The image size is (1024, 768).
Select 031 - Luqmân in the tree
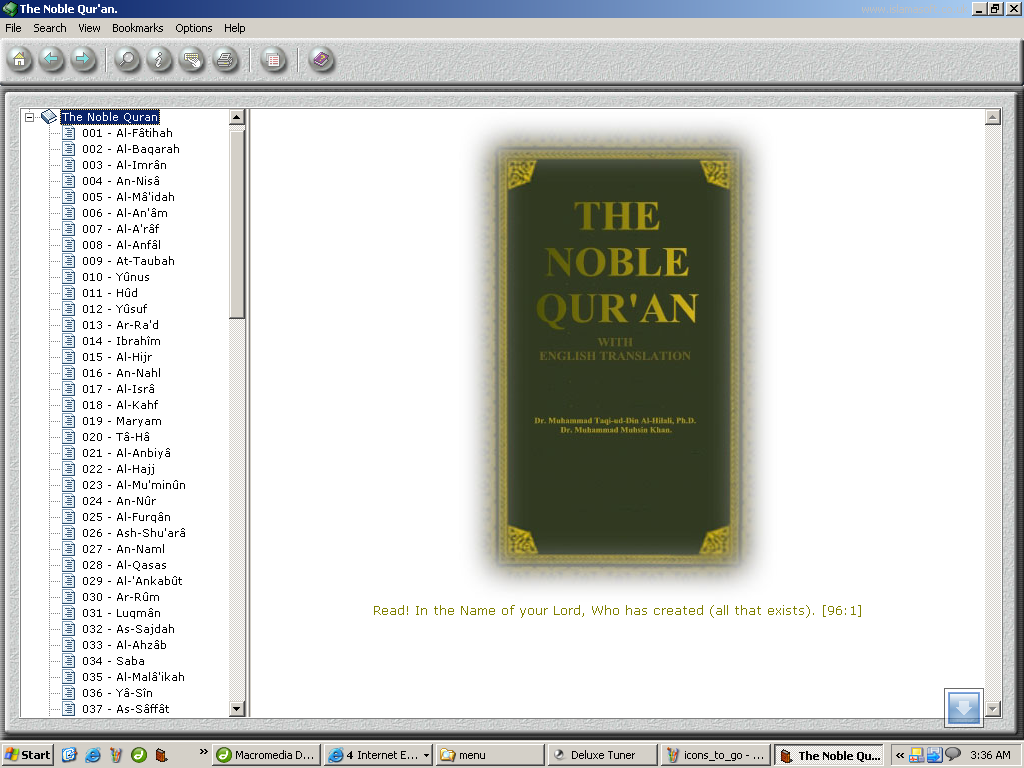(121, 613)
